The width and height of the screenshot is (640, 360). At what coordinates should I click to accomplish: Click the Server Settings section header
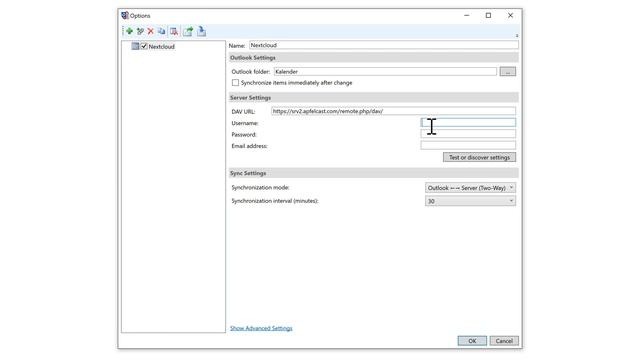click(373, 98)
